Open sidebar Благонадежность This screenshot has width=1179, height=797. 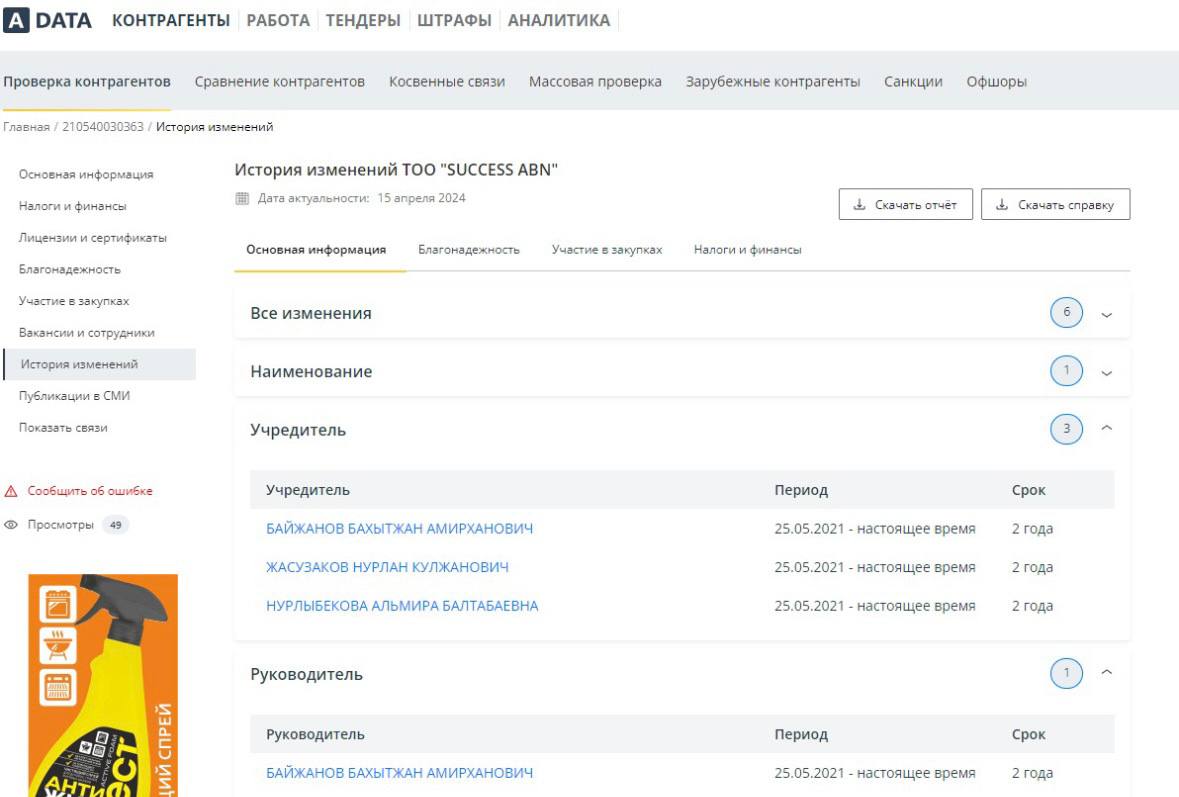[x=69, y=269]
